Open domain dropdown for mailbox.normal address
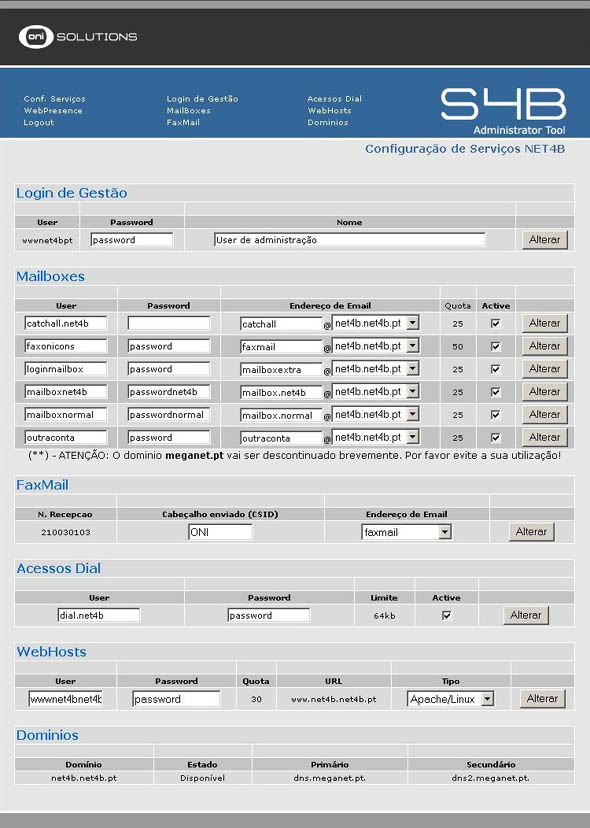This screenshot has width=590, height=828. click(x=413, y=414)
